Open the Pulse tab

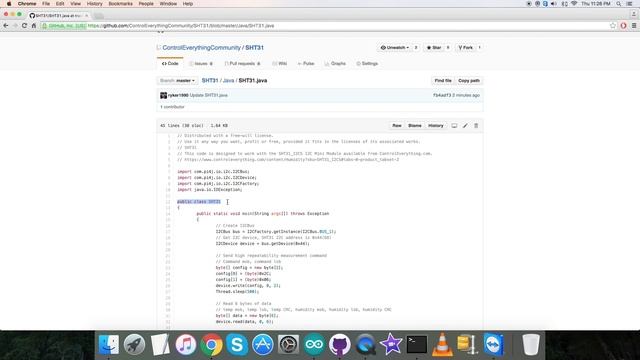pyautogui.click(x=306, y=64)
